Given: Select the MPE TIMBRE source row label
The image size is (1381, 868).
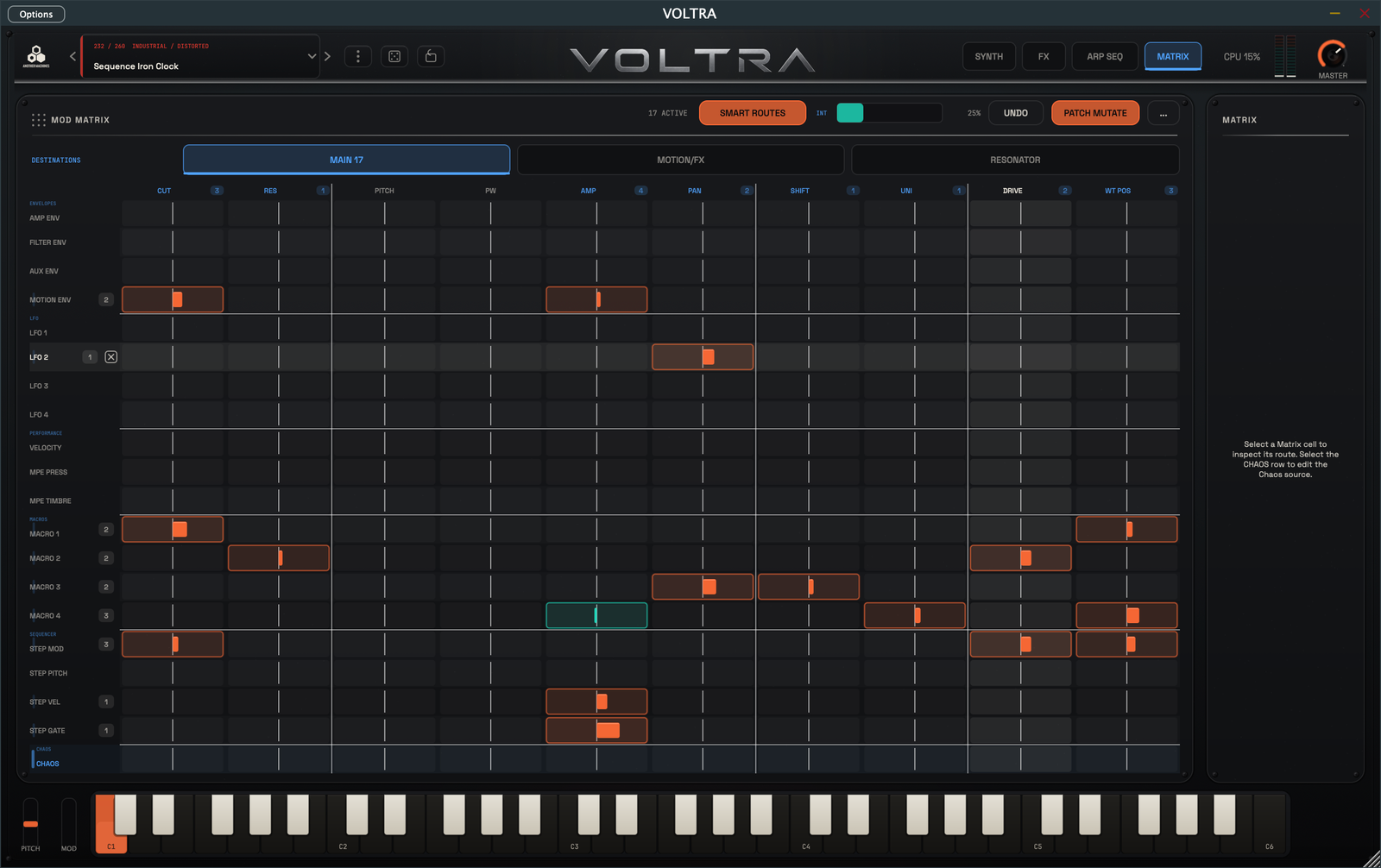Looking at the screenshot, I should point(50,500).
